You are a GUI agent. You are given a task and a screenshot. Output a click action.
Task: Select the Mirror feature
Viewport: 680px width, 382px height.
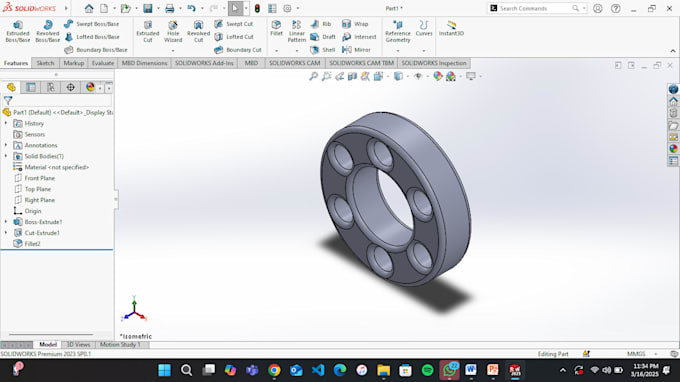click(356, 50)
